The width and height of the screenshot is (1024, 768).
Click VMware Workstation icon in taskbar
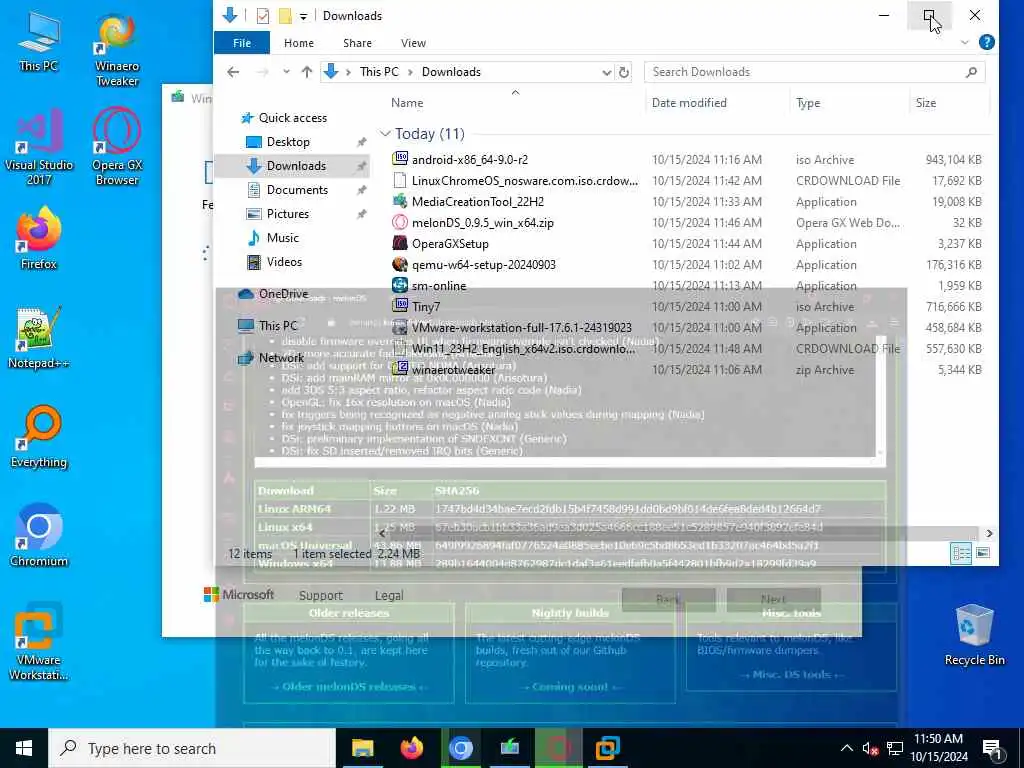point(607,748)
